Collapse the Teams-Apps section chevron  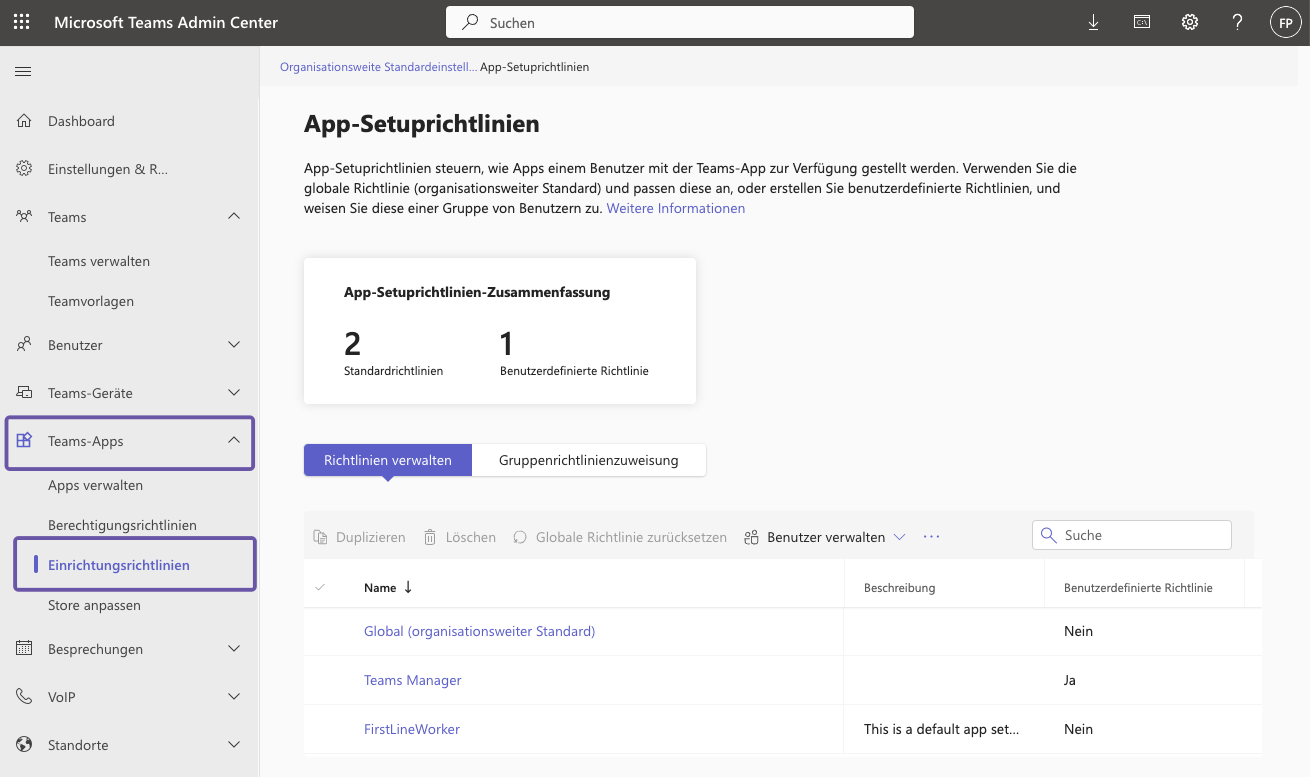pyautogui.click(x=234, y=441)
